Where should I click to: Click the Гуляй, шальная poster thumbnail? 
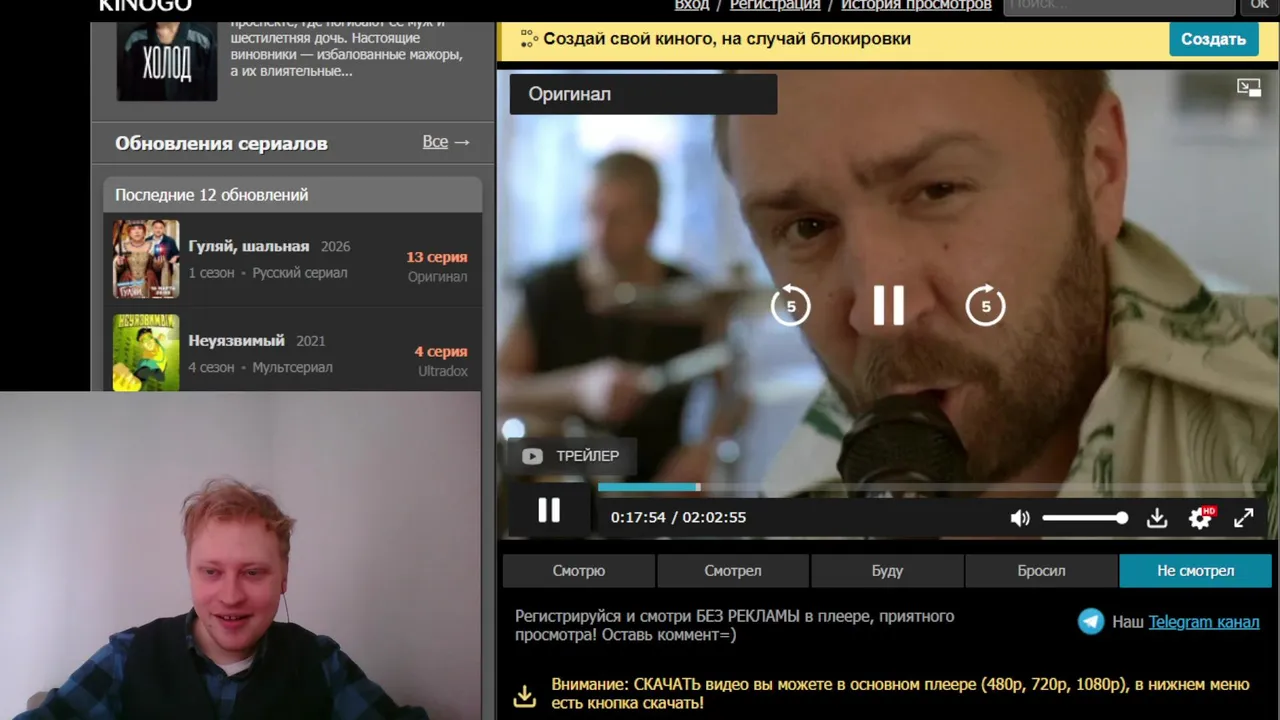[146, 259]
